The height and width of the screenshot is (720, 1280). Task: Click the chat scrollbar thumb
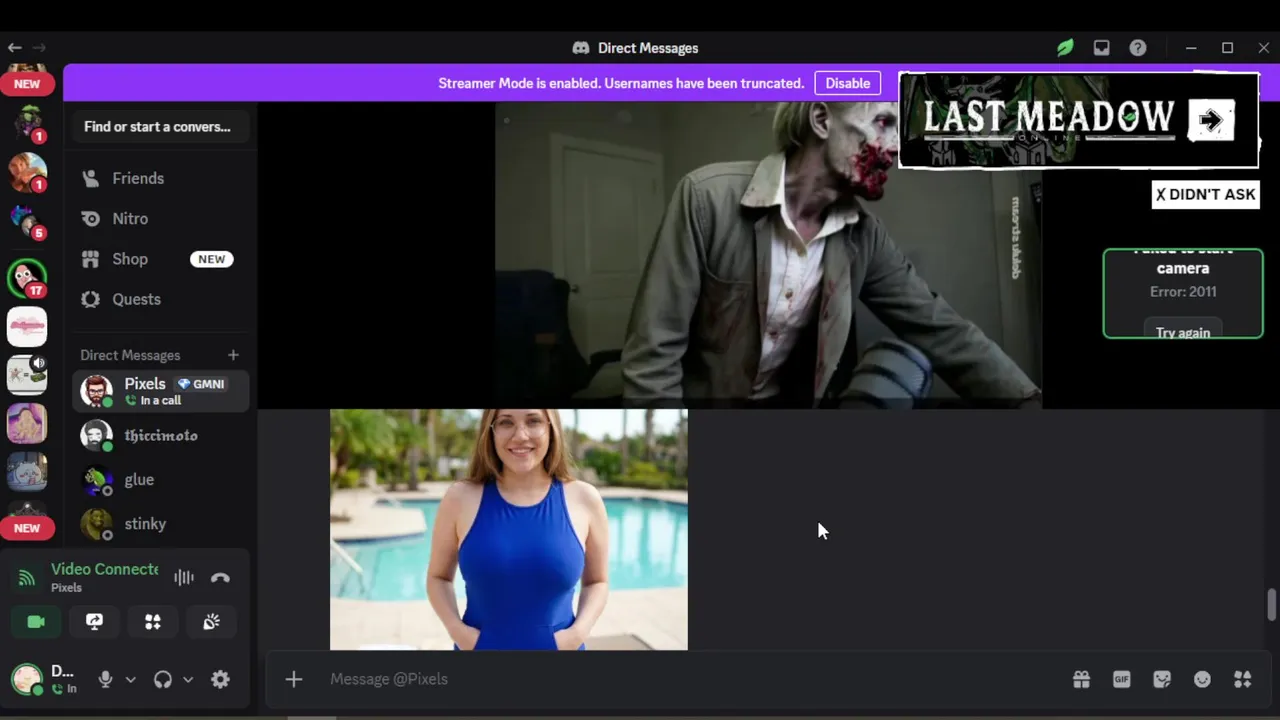pos(1271,606)
